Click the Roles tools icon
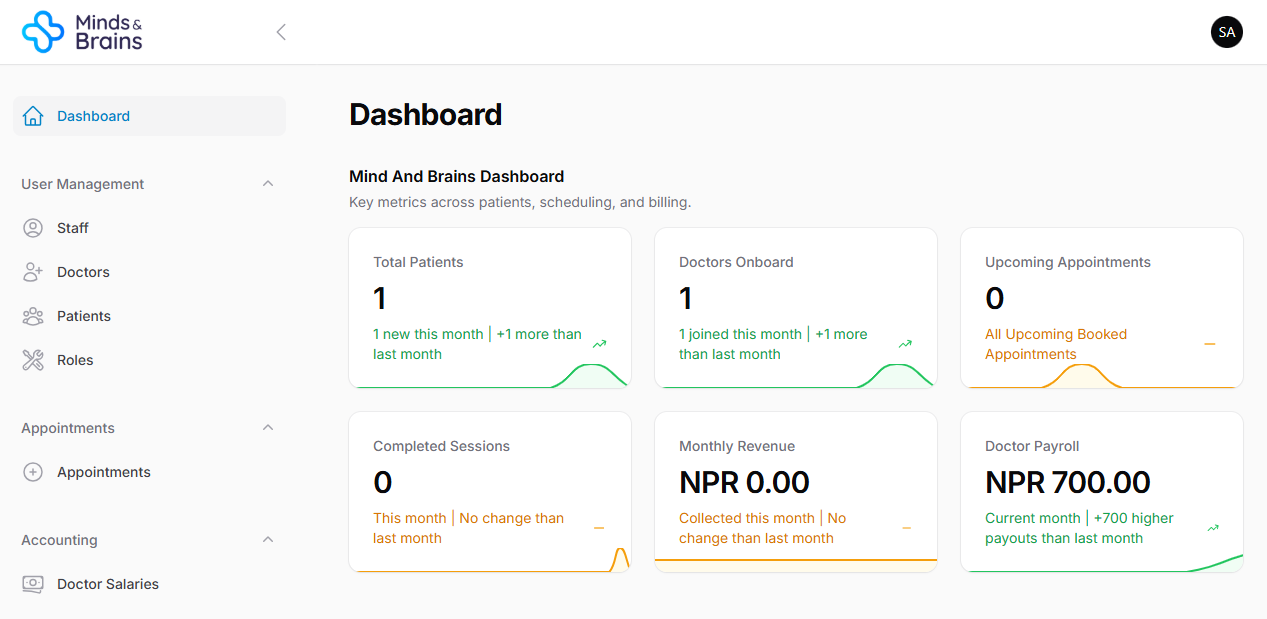Screen dimensions: 1267x619 [x=33, y=360]
